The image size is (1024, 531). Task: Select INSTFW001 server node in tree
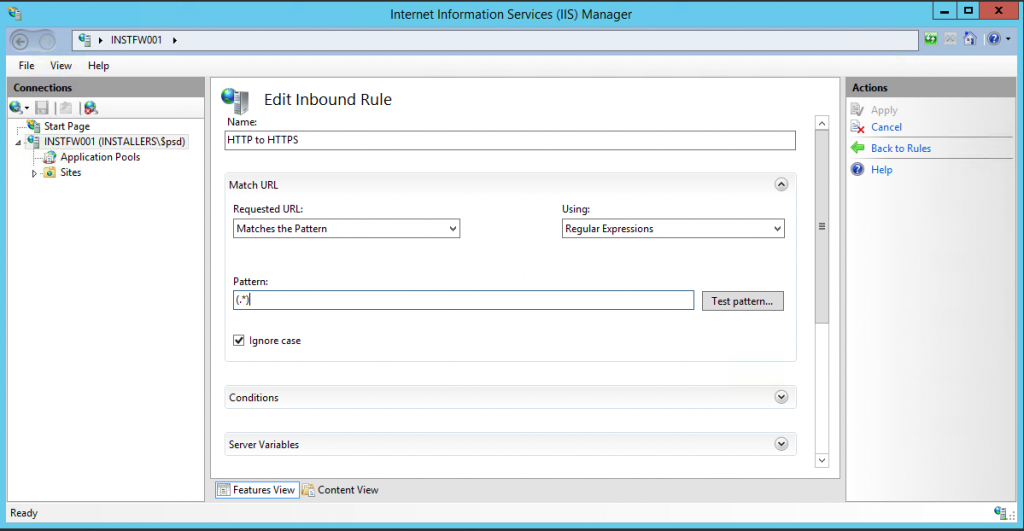114,142
